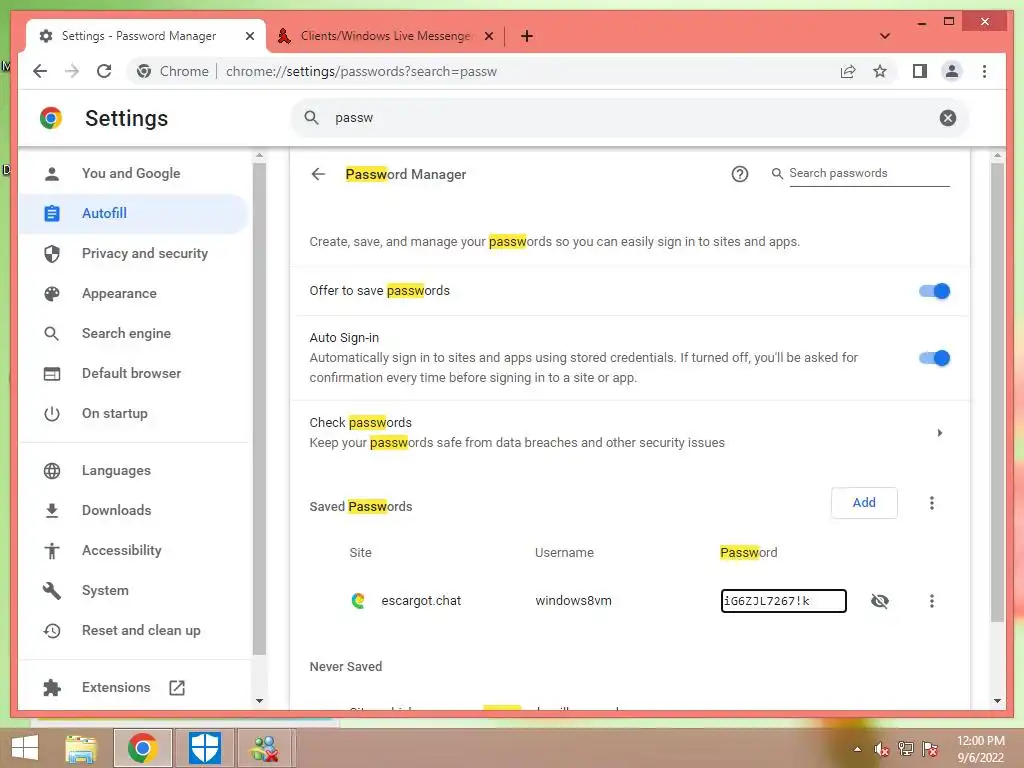This screenshot has width=1024, height=768.
Task: Clear the settings search with X icon
Action: click(948, 118)
